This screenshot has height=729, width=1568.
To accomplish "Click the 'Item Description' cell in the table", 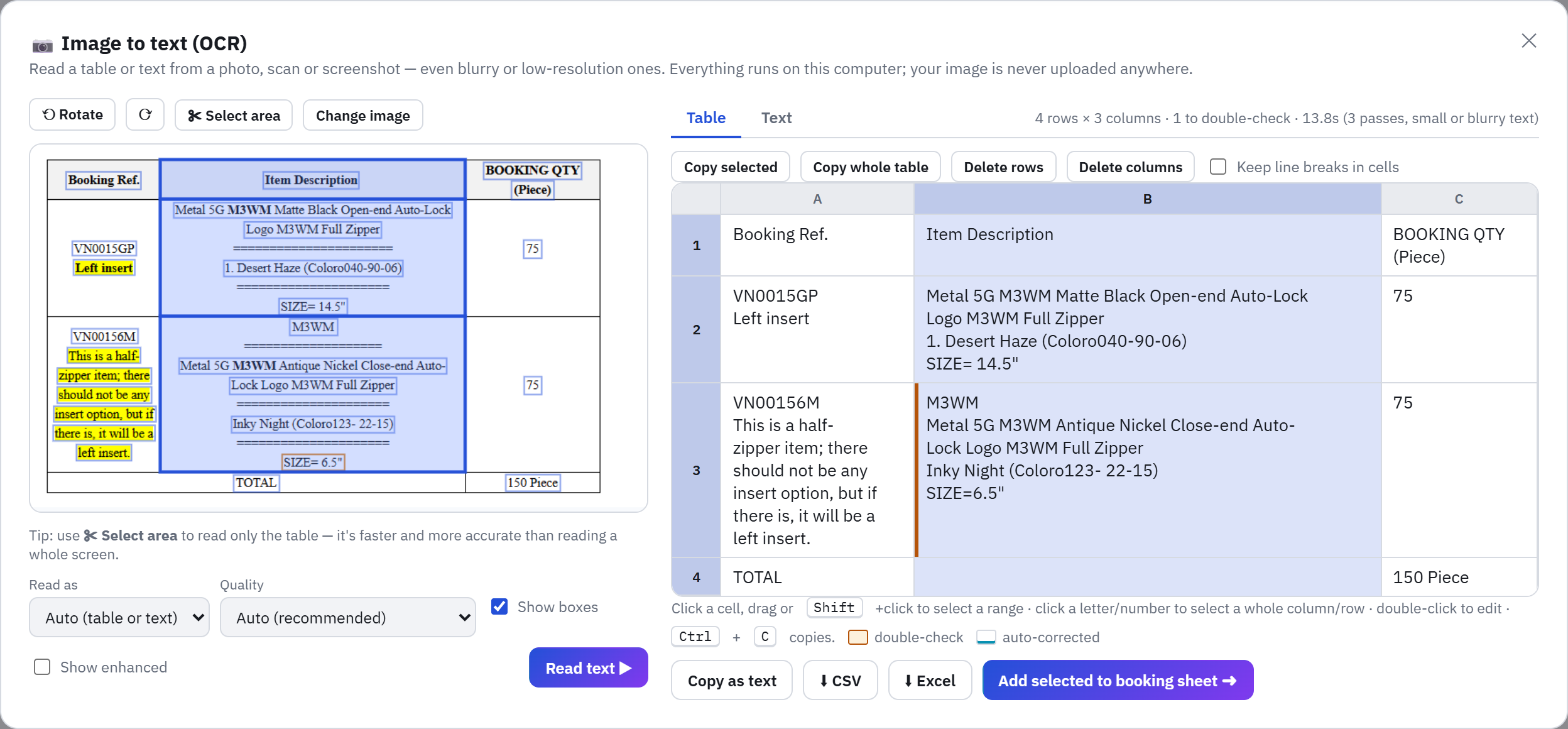I will coord(1147,245).
